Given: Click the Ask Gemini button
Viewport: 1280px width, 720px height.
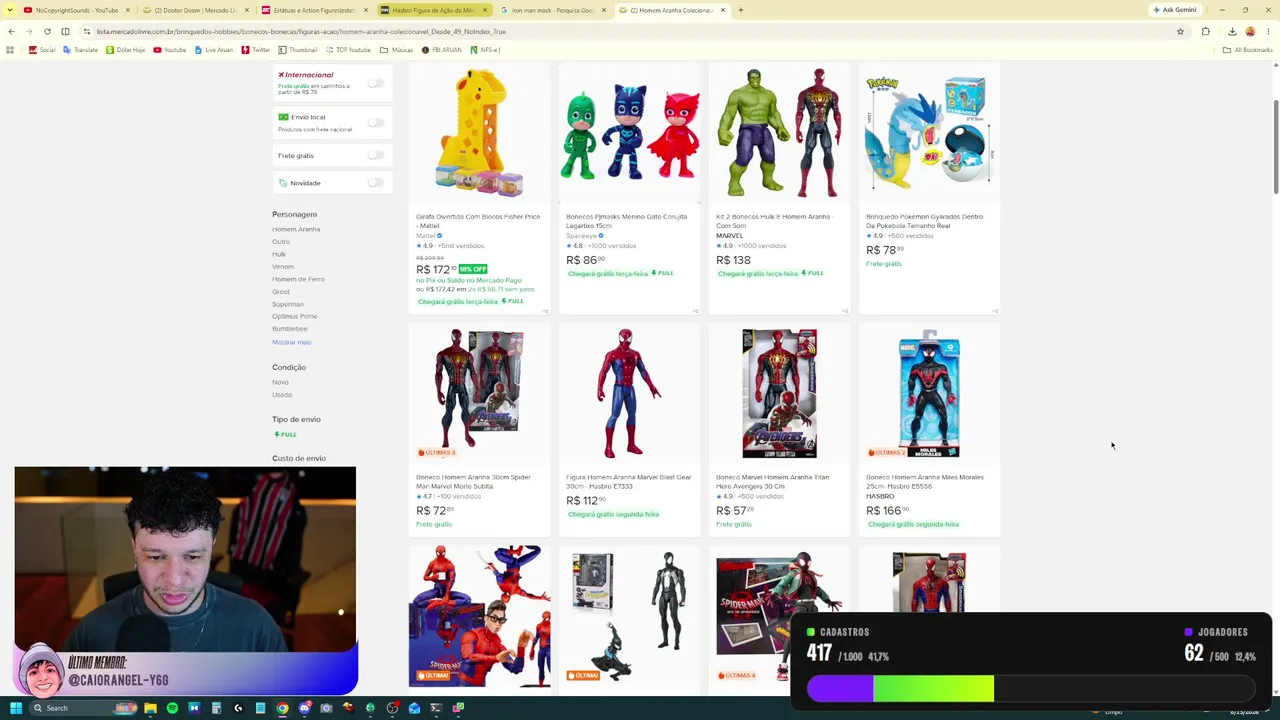Looking at the screenshot, I should coord(1175,10).
